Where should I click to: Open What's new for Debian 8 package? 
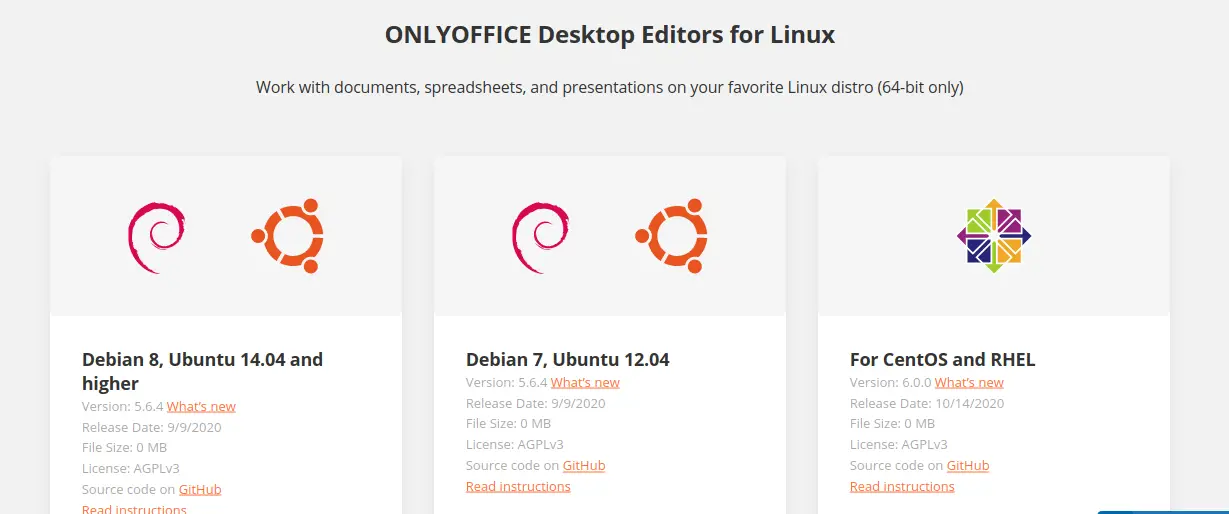point(201,407)
